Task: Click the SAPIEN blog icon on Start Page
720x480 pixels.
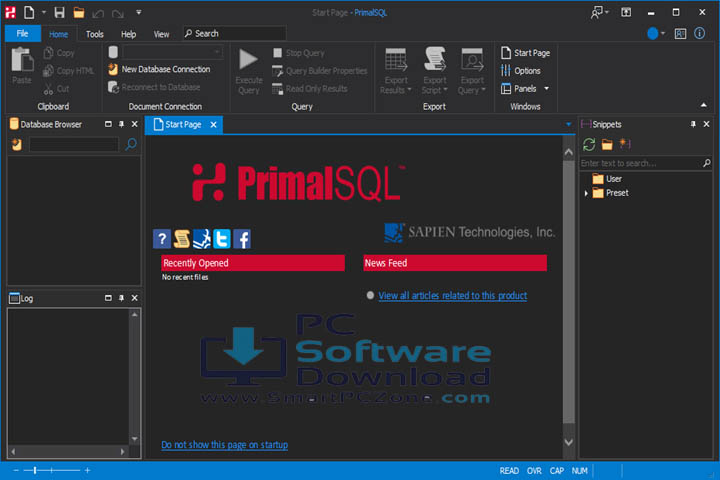Action: 202,239
